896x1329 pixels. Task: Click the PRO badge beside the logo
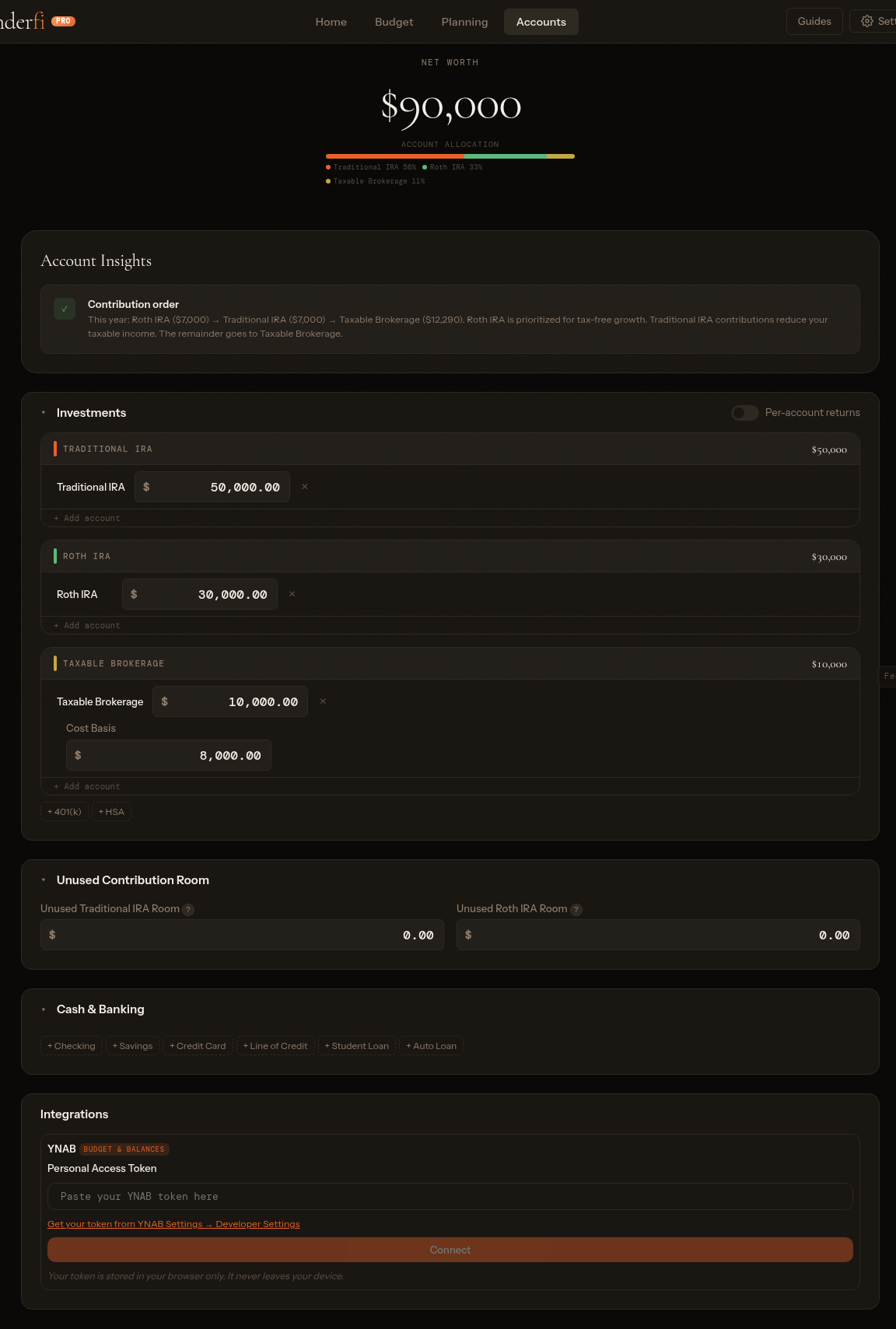pos(64,21)
